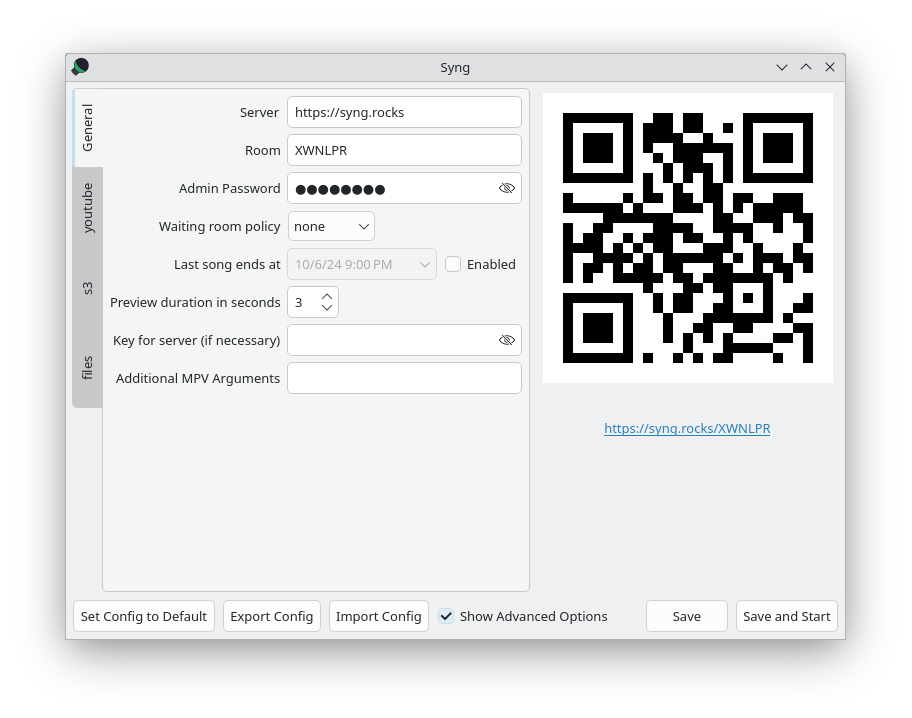Click Save and Start button
The height and width of the screenshot is (718, 912).
click(786, 616)
